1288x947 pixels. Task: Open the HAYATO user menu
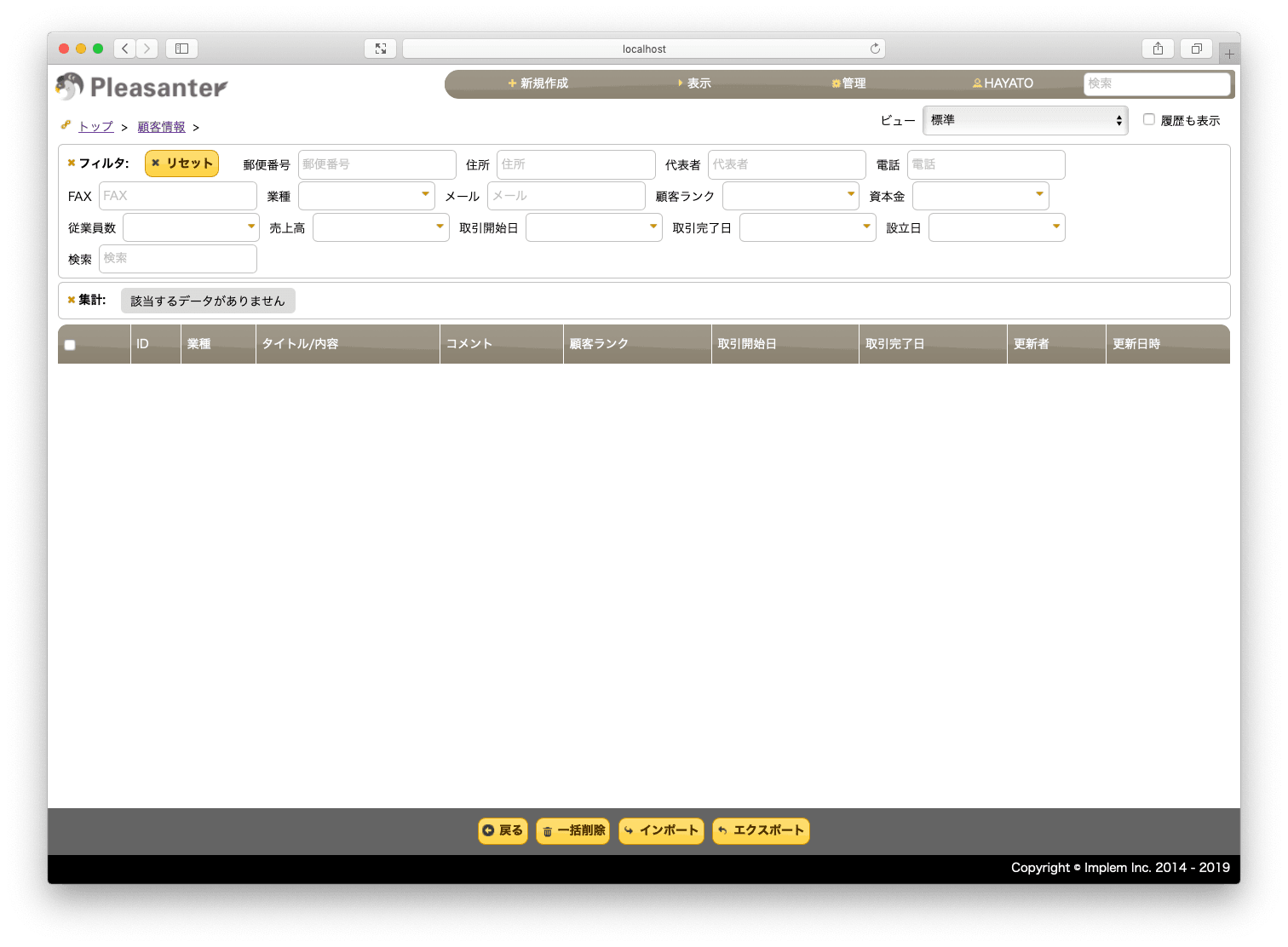pyautogui.click(x=1003, y=83)
